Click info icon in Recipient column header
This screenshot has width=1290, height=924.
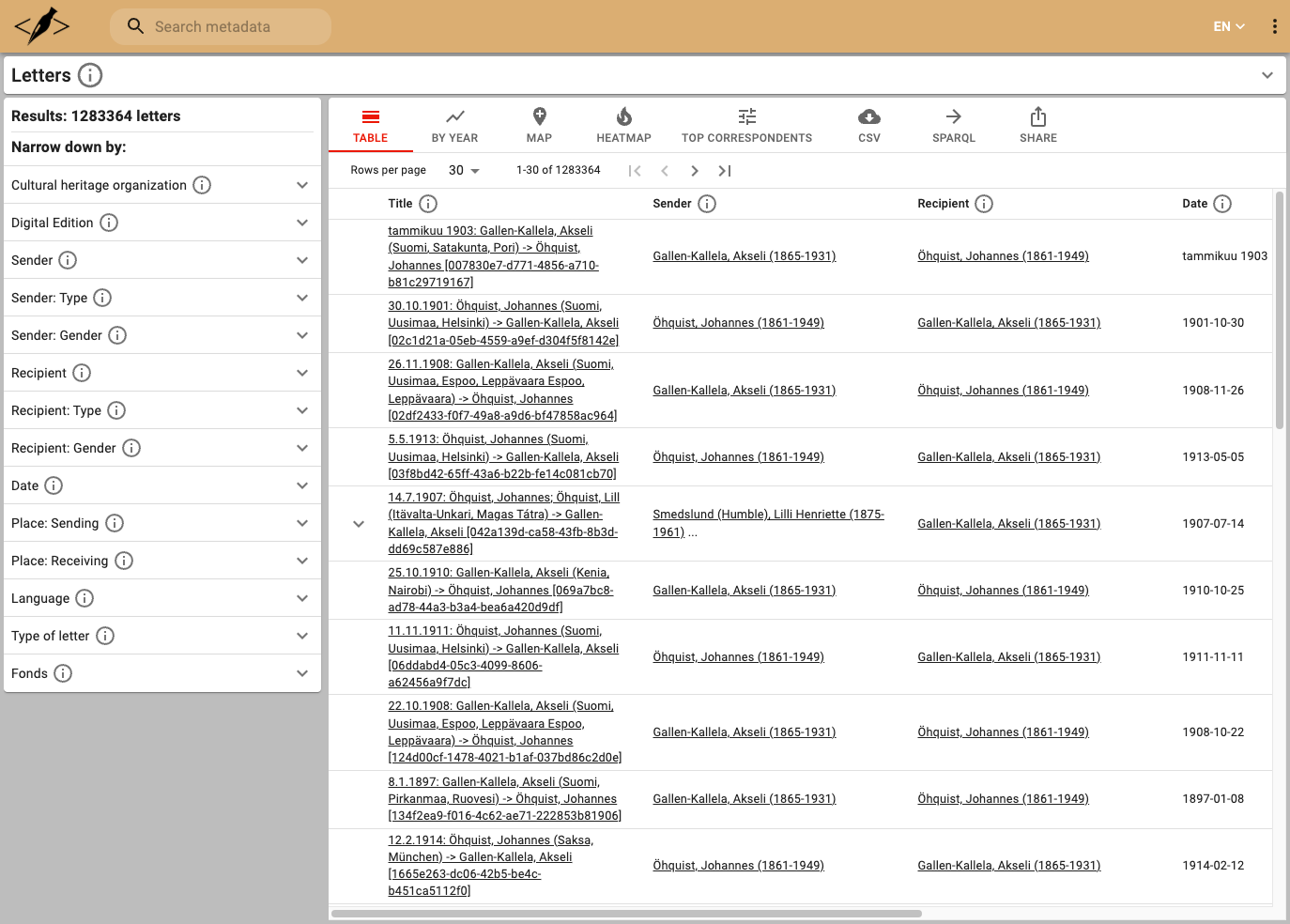984,204
